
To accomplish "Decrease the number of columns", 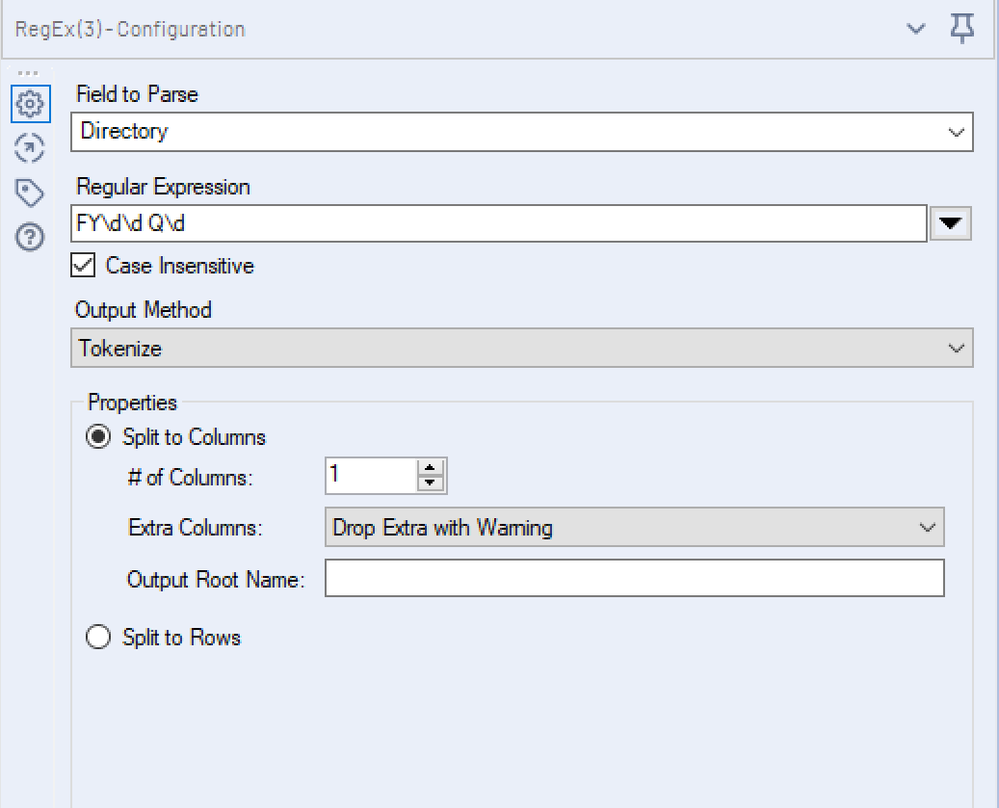I will pos(431,483).
